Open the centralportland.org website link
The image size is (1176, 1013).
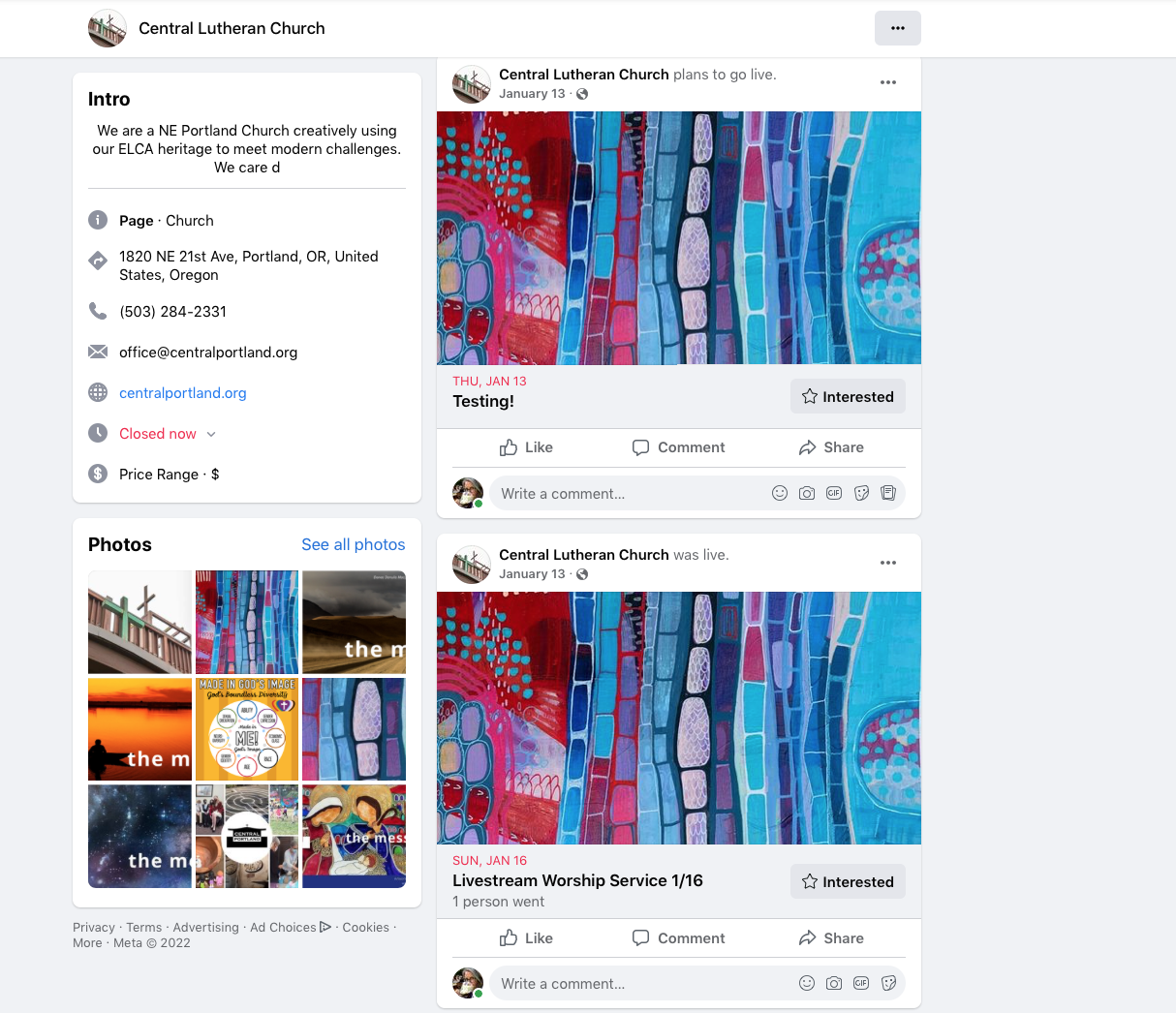coord(183,392)
